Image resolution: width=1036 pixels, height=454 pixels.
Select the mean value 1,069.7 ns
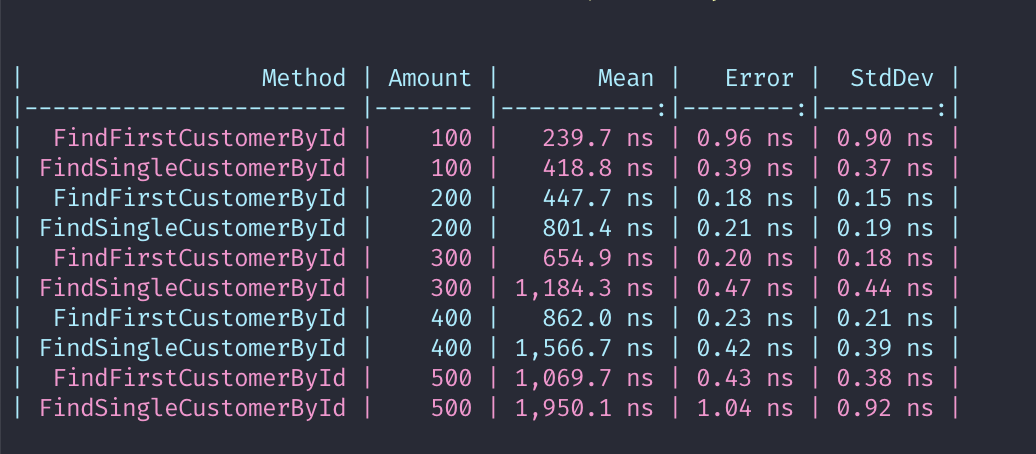[x=584, y=379]
